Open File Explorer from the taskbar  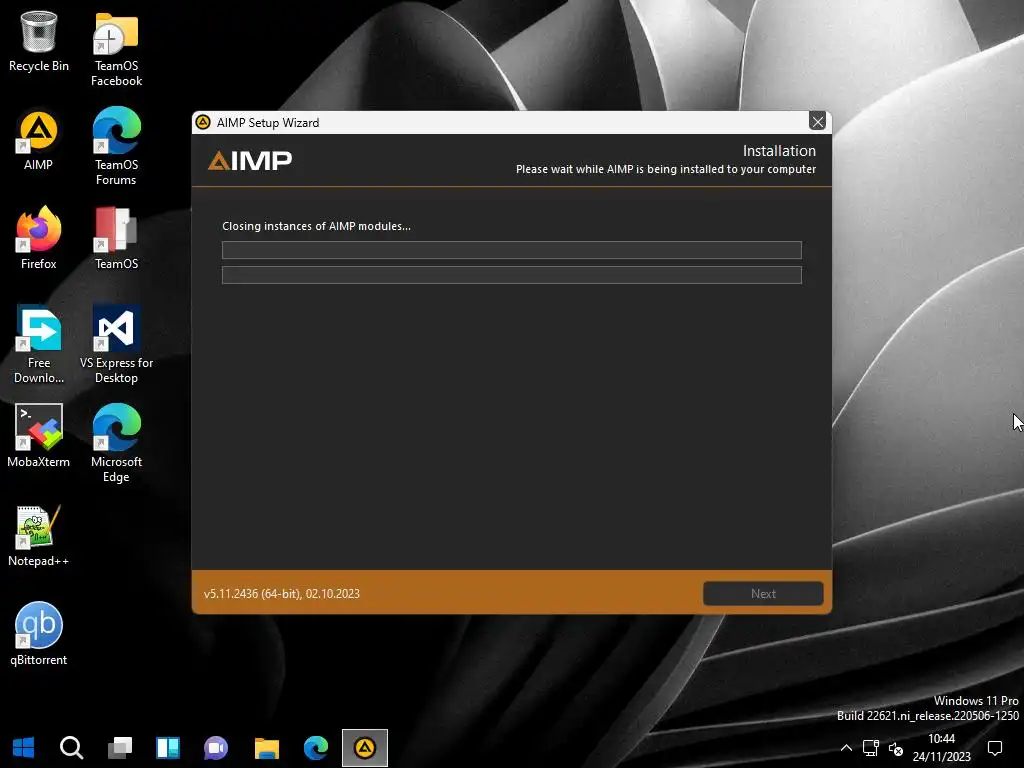[x=266, y=748]
